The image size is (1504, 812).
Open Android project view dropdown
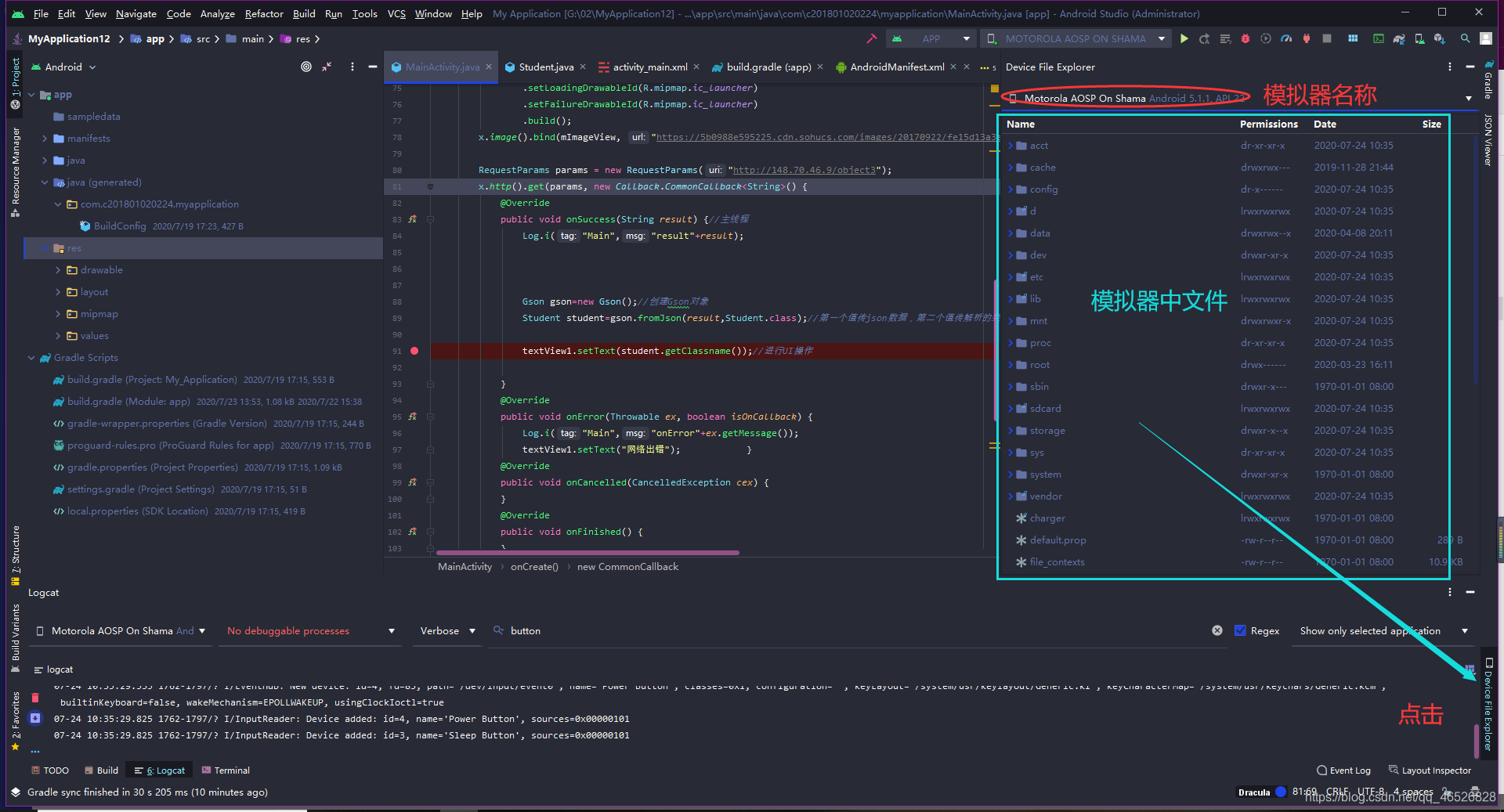(x=63, y=67)
